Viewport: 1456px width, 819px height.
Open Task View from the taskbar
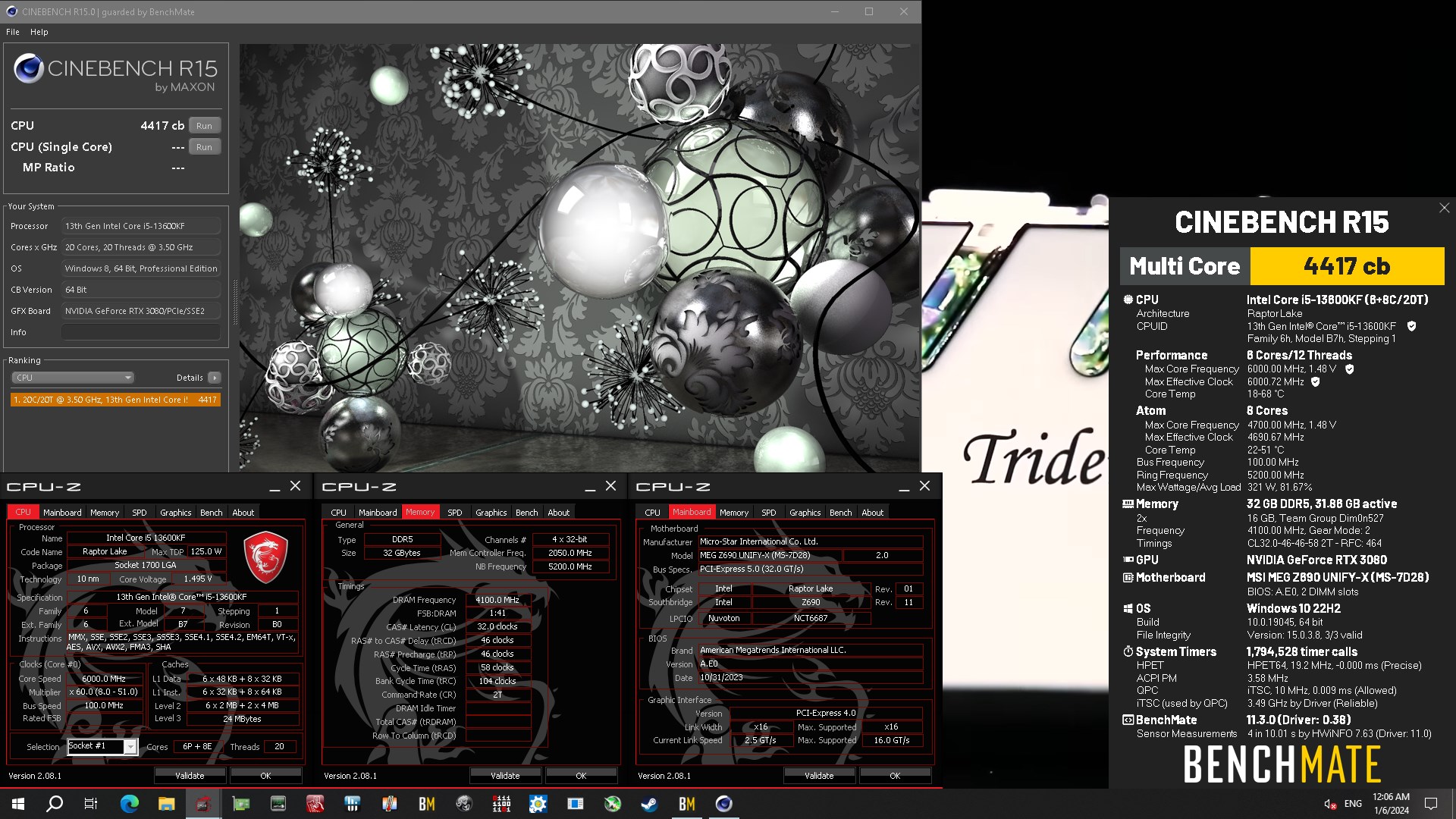pos(91,804)
